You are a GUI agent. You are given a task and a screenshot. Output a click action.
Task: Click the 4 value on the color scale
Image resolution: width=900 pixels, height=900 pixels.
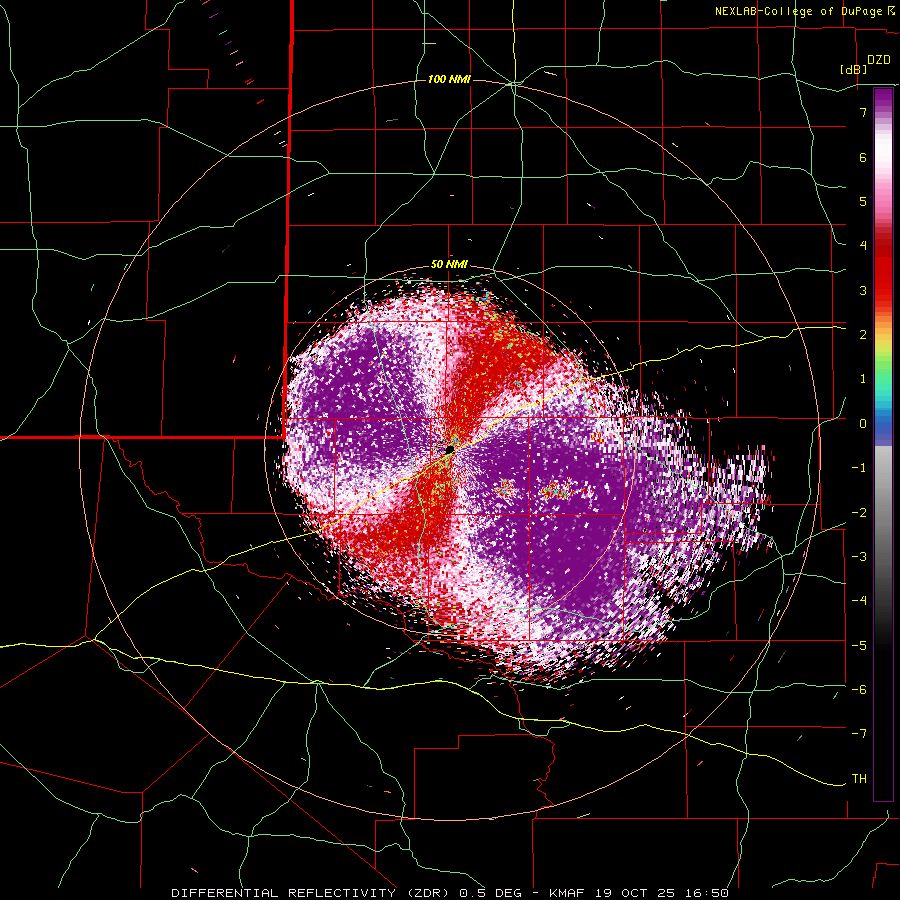863,246
